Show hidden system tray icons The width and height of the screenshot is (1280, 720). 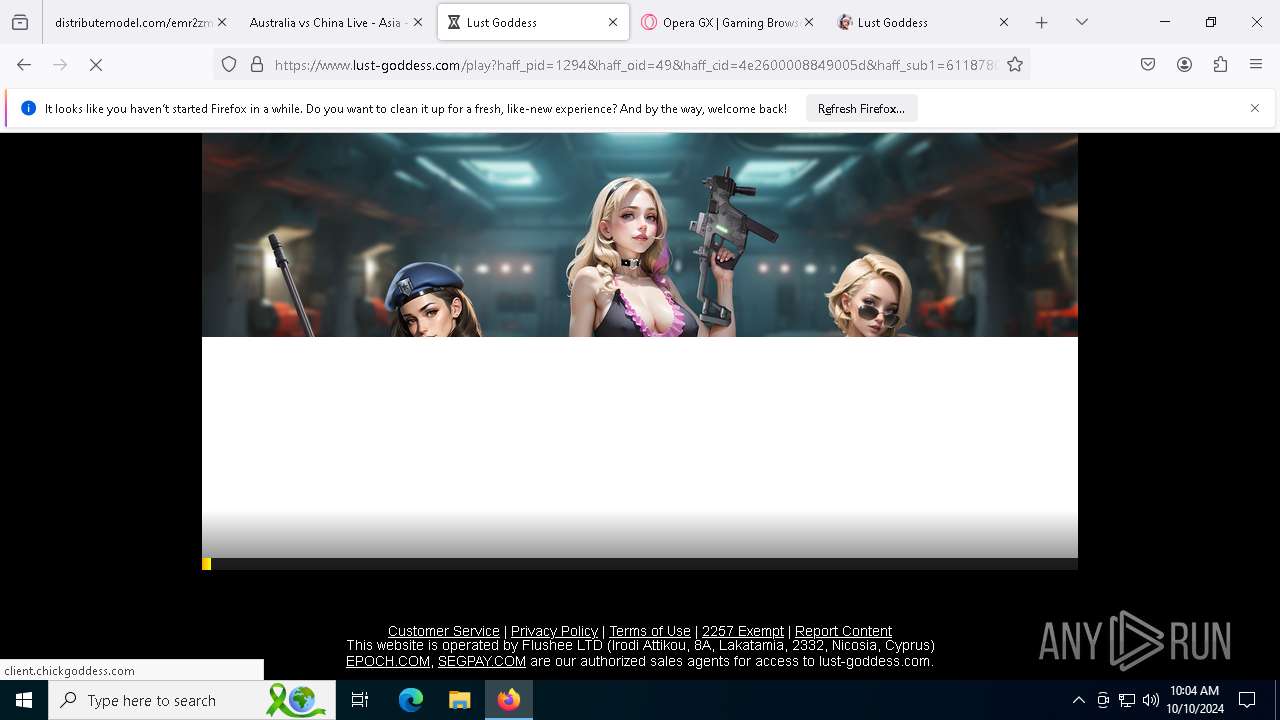click(x=1078, y=700)
